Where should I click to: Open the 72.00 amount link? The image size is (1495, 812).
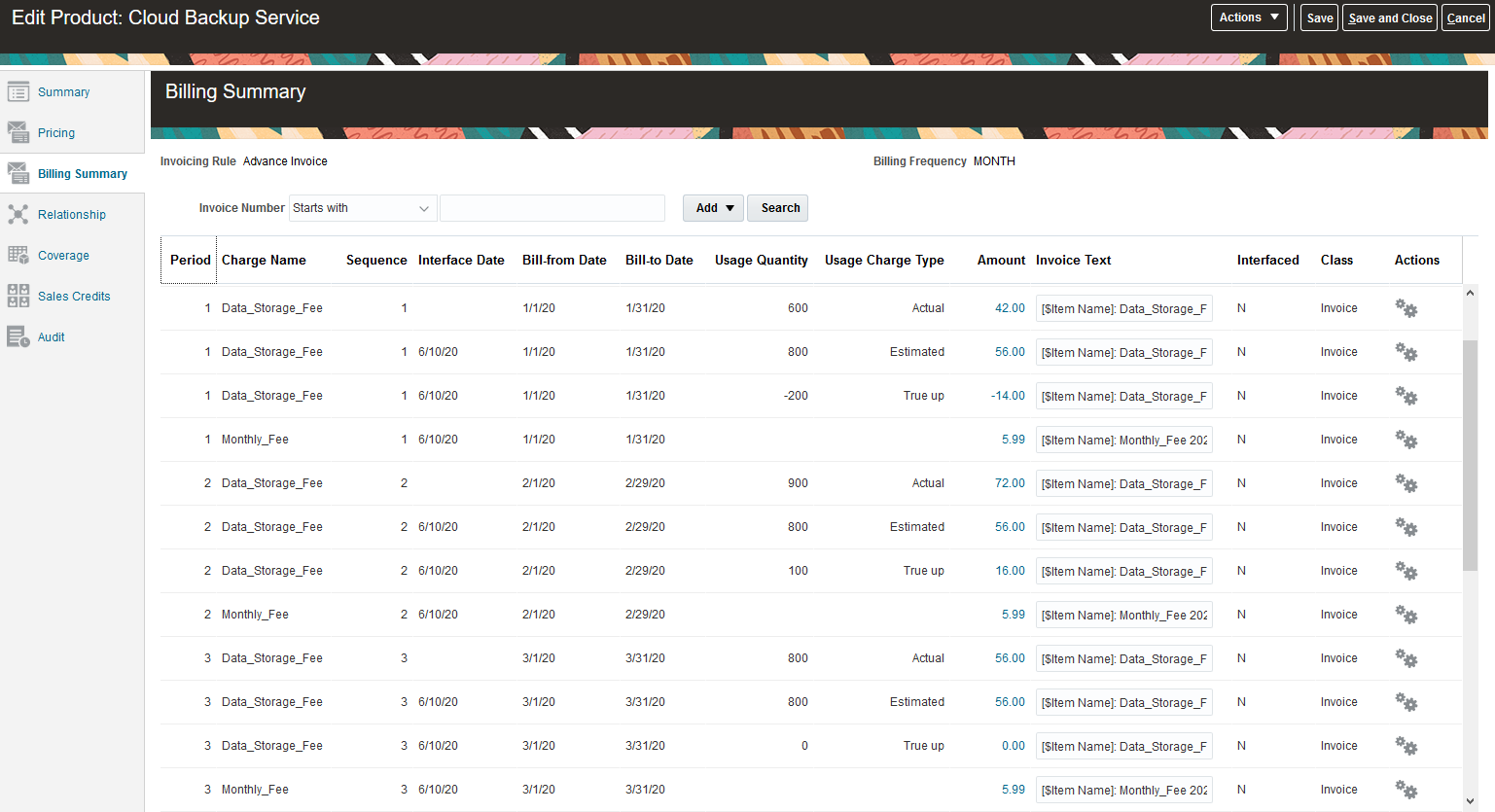pyautogui.click(x=1010, y=483)
